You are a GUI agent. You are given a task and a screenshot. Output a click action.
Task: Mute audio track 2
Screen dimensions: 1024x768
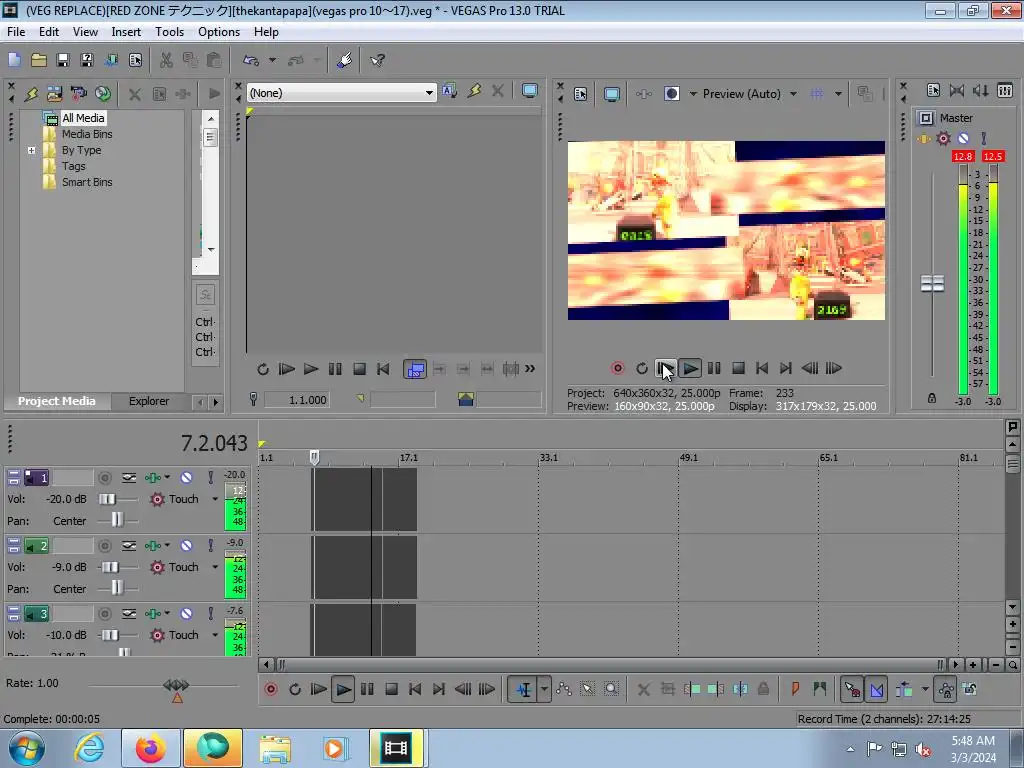(186, 545)
